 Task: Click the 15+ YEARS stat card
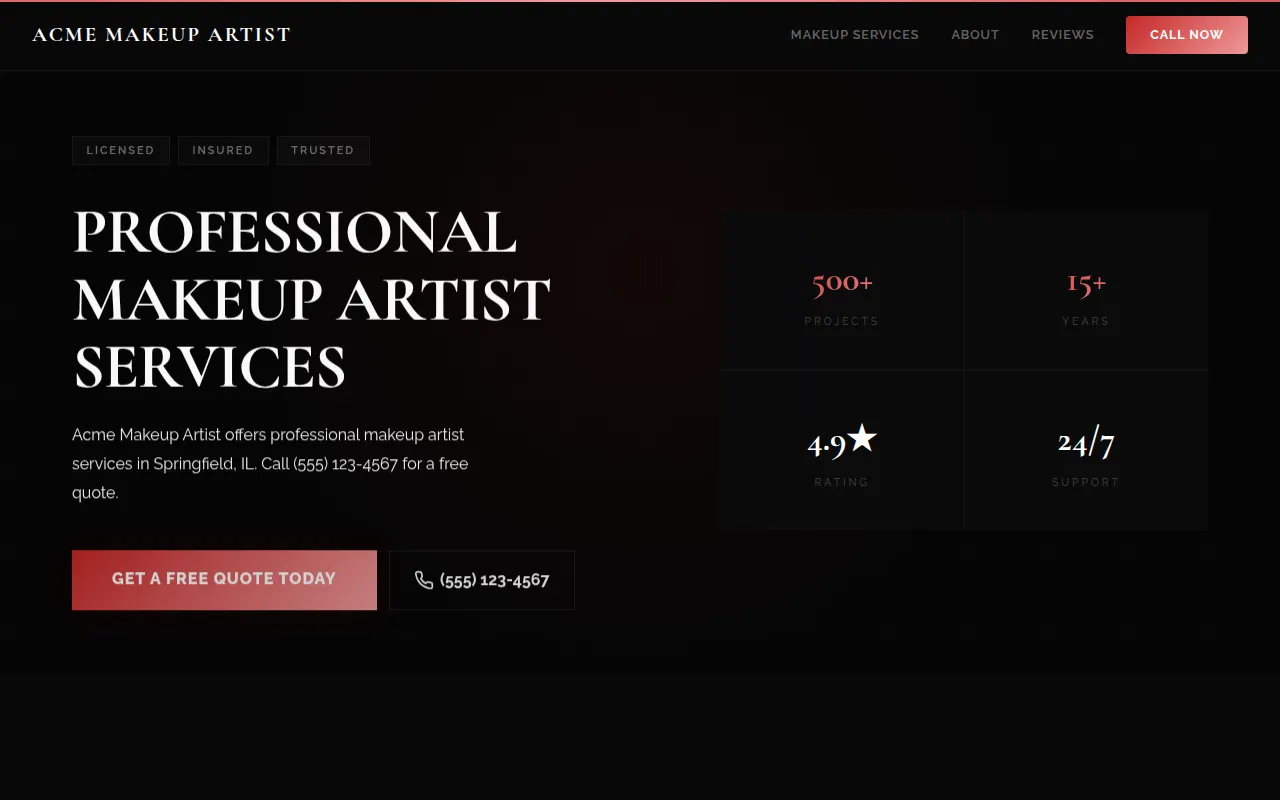[1086, 290]
